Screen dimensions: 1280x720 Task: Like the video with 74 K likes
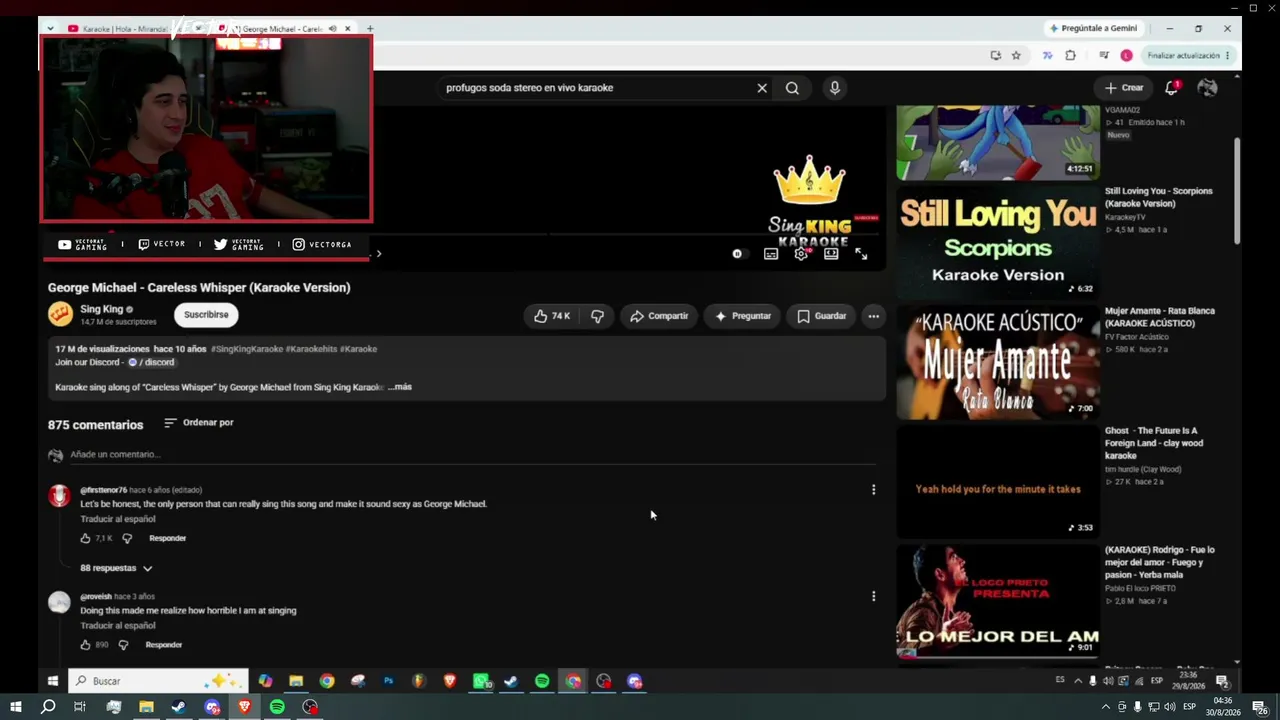552,316
